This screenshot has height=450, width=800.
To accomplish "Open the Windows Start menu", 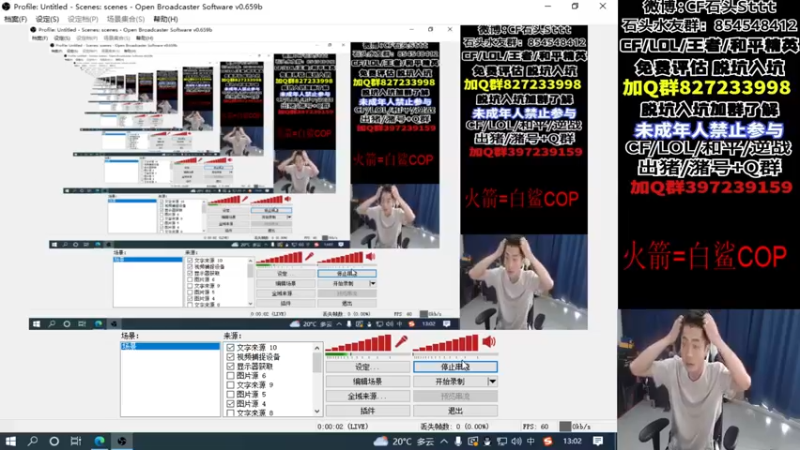I will (11, 441).
